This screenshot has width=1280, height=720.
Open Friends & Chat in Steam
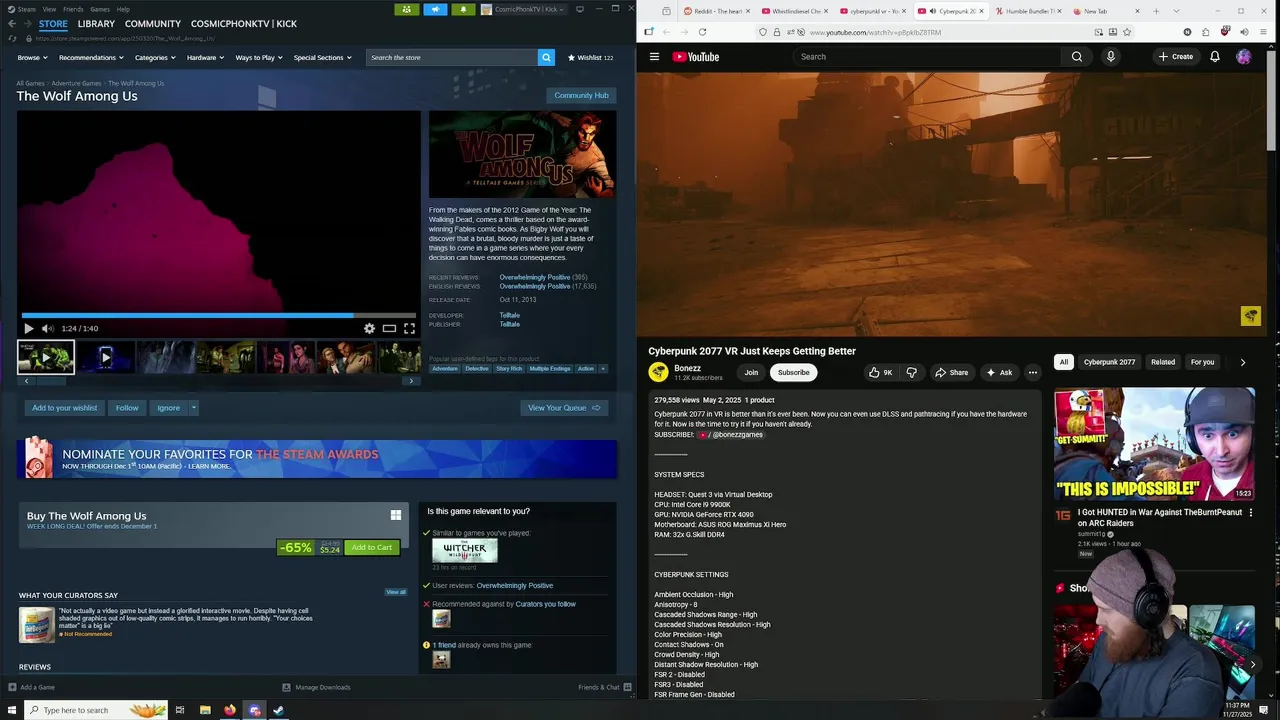click(605, 687)
